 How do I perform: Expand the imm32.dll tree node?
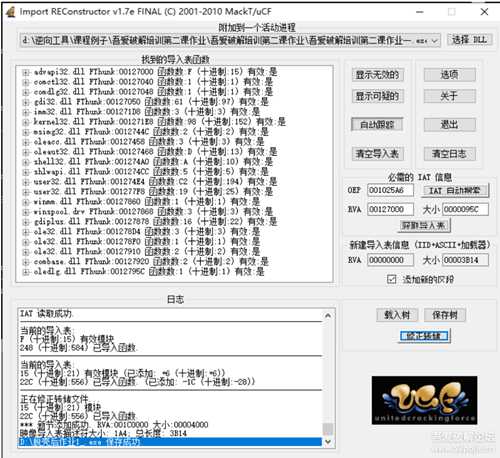pos(26,112)
